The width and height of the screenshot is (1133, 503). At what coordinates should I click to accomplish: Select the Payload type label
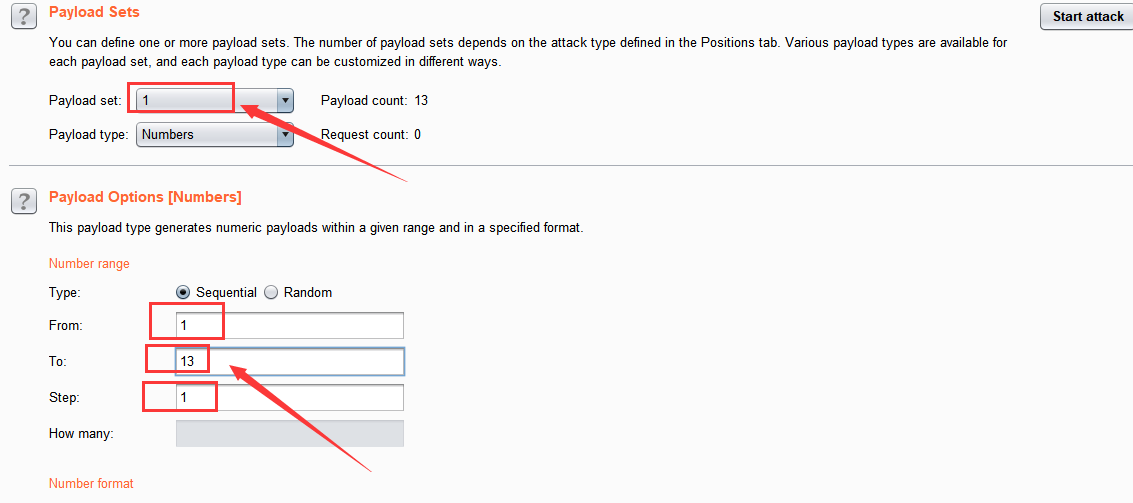coord(88,134)
